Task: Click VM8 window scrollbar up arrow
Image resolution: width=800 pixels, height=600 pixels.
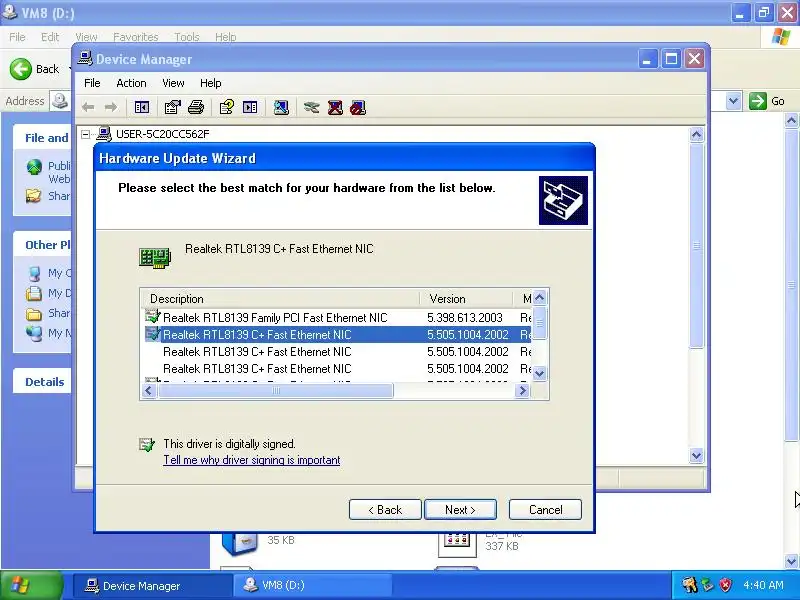Action: [791, 120]
